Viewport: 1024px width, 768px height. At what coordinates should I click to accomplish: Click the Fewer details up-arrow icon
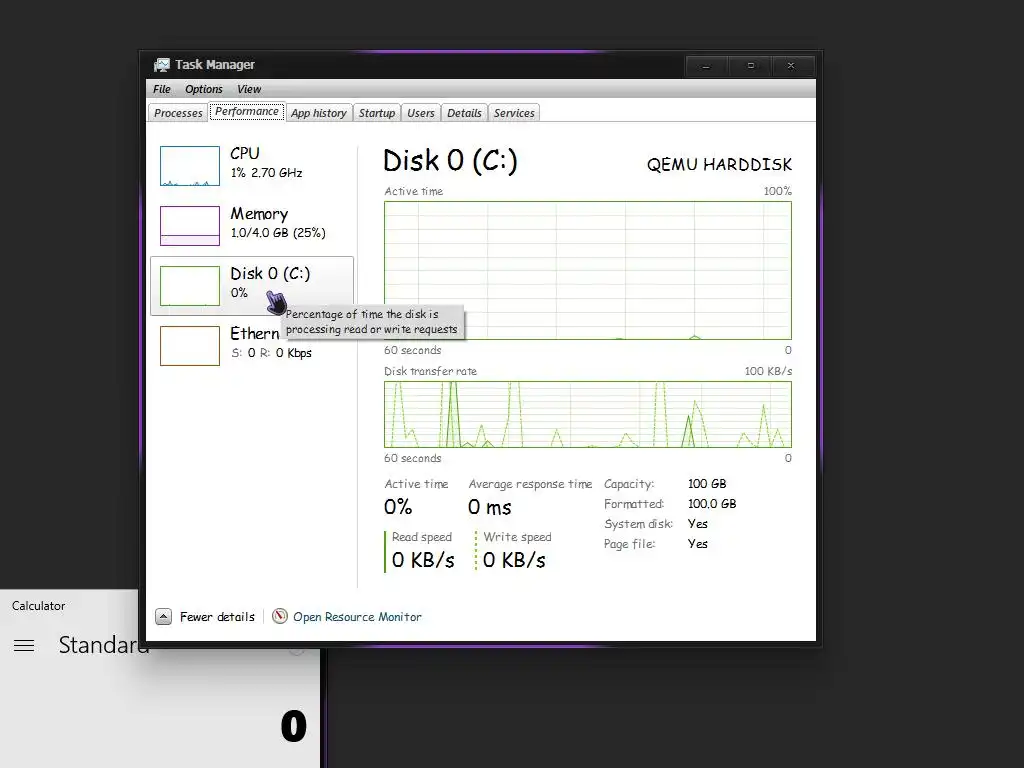(x=163, y=616)
